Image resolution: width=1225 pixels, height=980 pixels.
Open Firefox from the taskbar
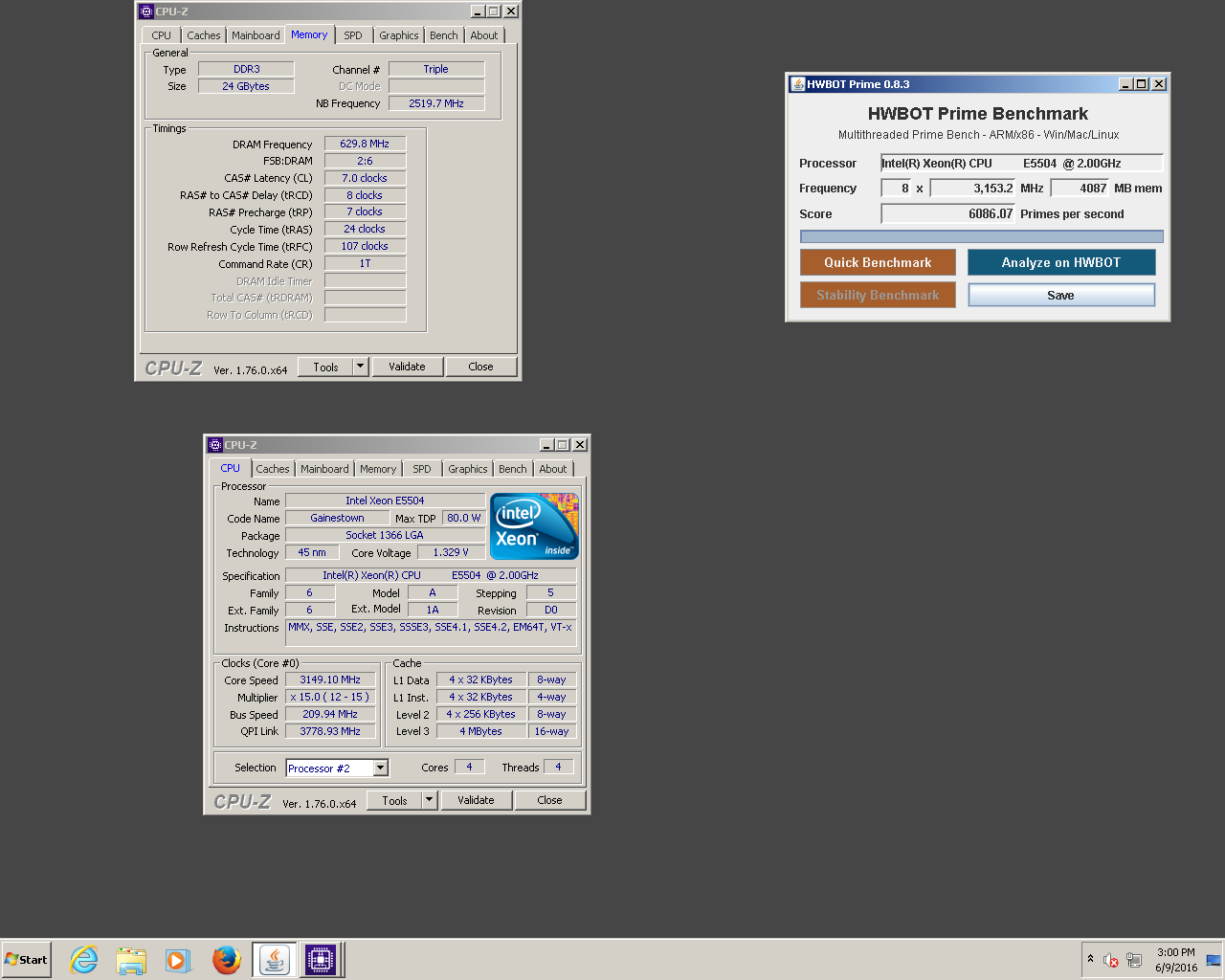[x=227, y=960]
